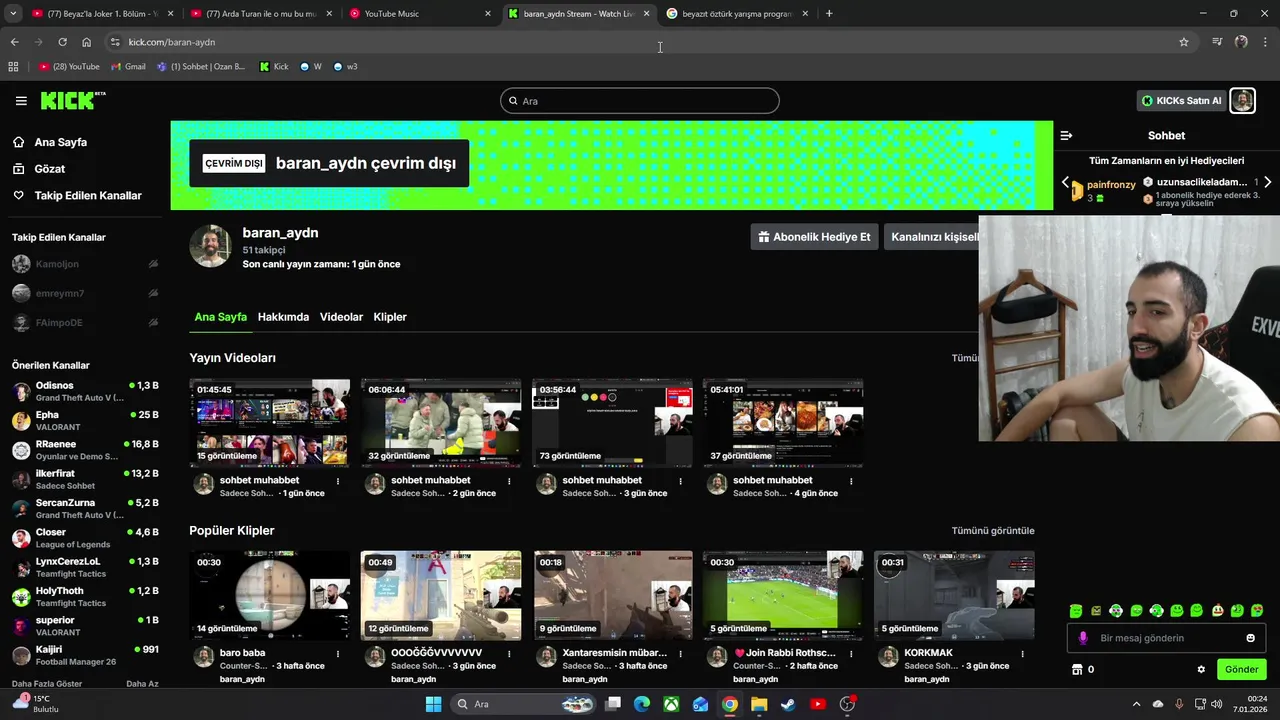Screen dimensions: 1280x720
Task: Open the Kick hamburger menu
Action: 21,101
